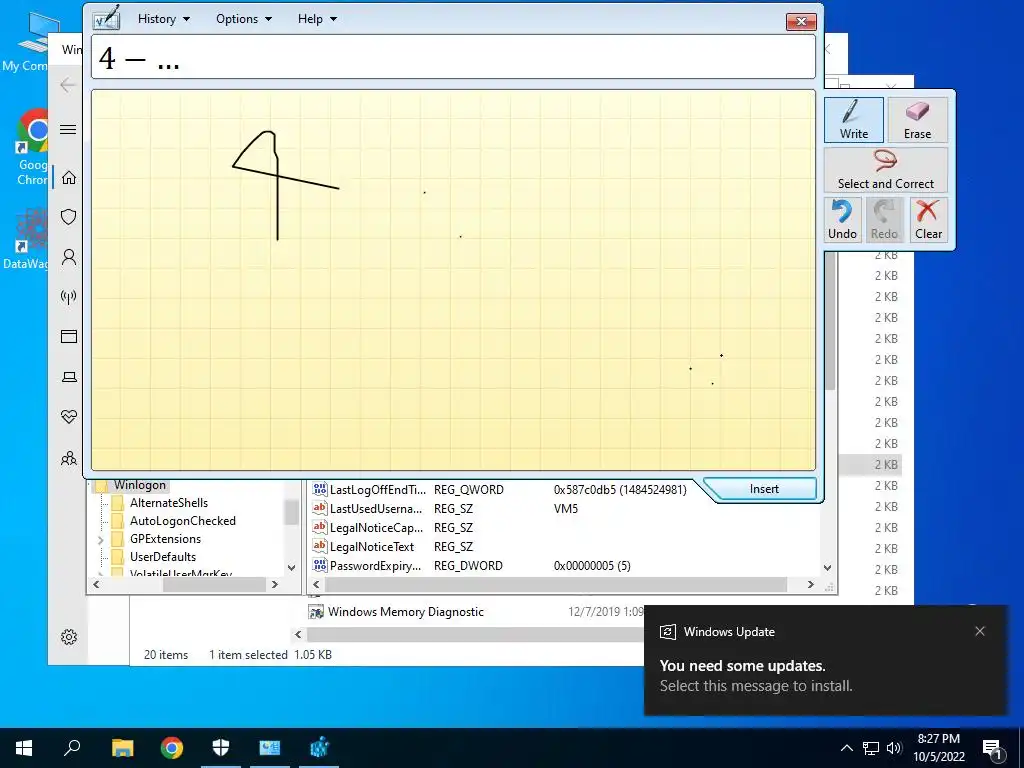Open Account protection person icon
1024x768 pixels.
pos(69,257)
